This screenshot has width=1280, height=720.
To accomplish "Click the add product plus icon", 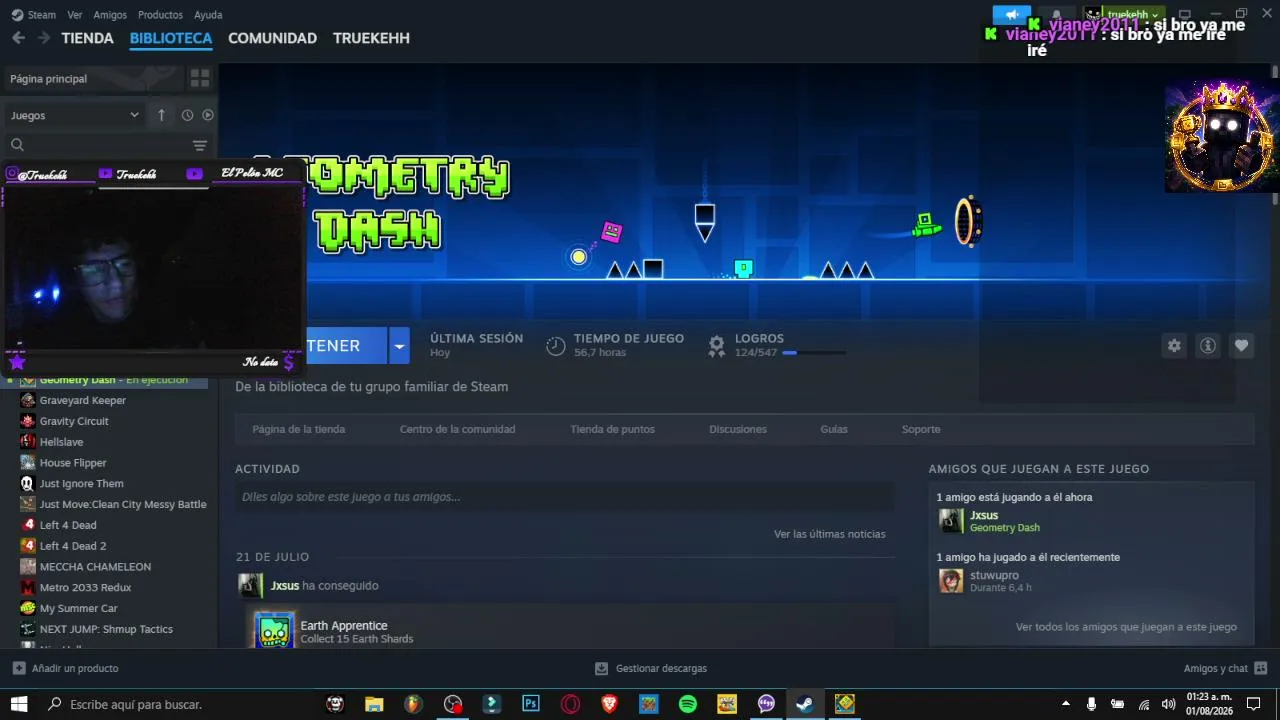I will coord(19,668).
